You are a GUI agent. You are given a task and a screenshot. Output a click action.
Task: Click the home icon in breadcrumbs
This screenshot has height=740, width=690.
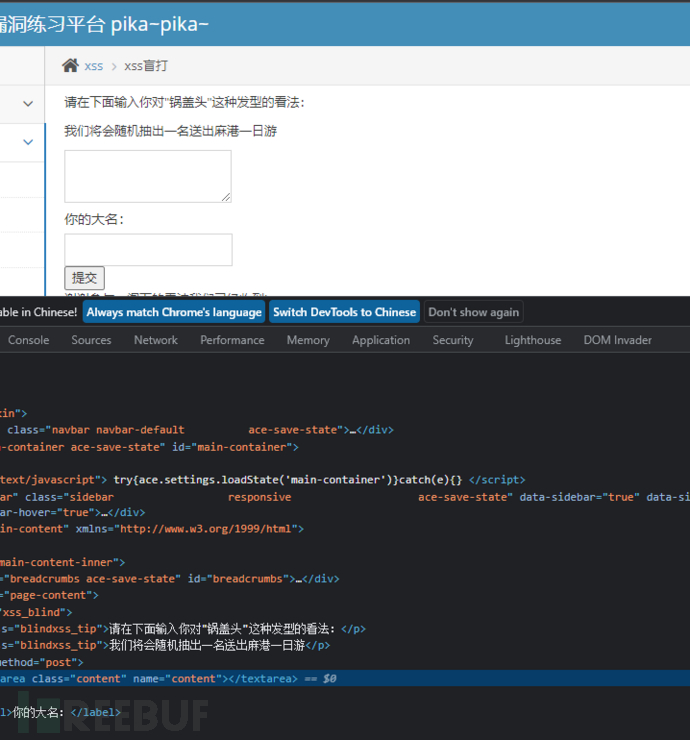(70, 66)
